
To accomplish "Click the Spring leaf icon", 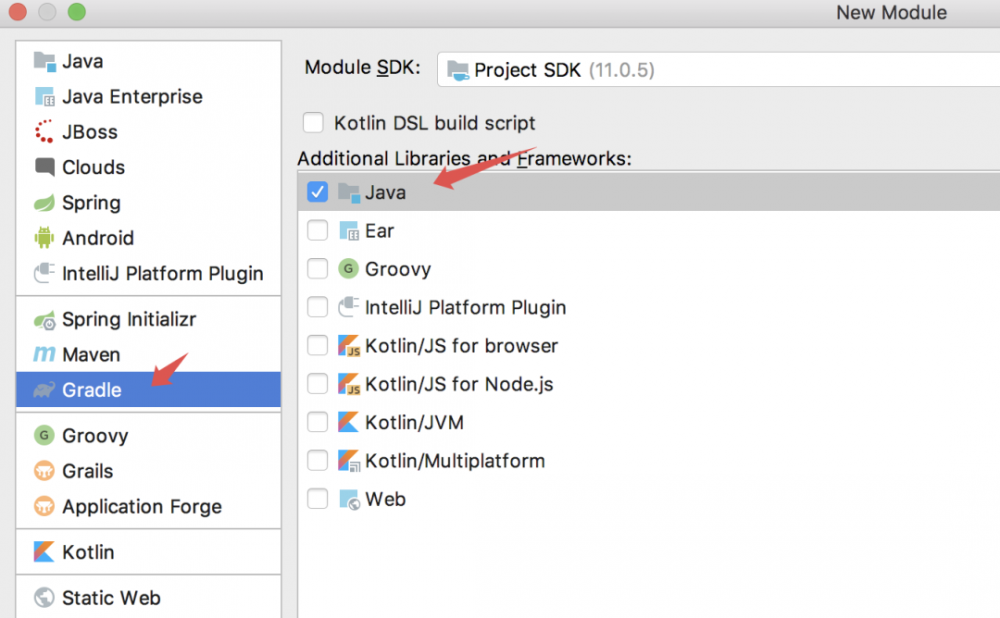I will coord(44,203).
